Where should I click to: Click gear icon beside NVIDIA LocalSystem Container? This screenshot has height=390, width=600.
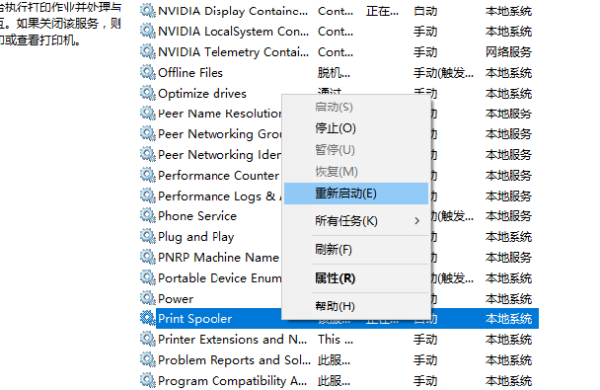click(148, 31)
